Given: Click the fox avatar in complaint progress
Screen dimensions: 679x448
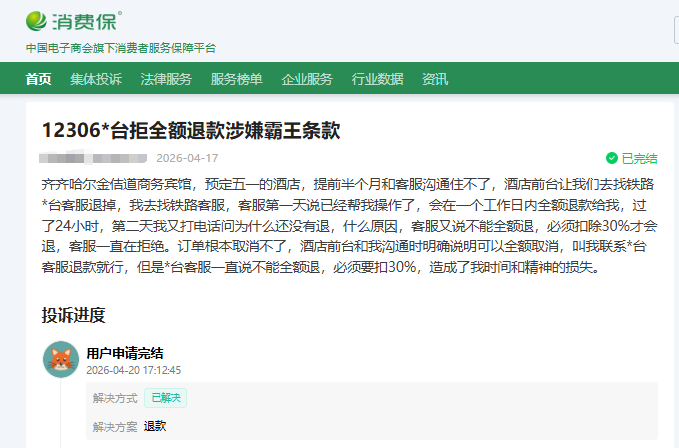Looking at the screenshot, I should pos(60,359).
